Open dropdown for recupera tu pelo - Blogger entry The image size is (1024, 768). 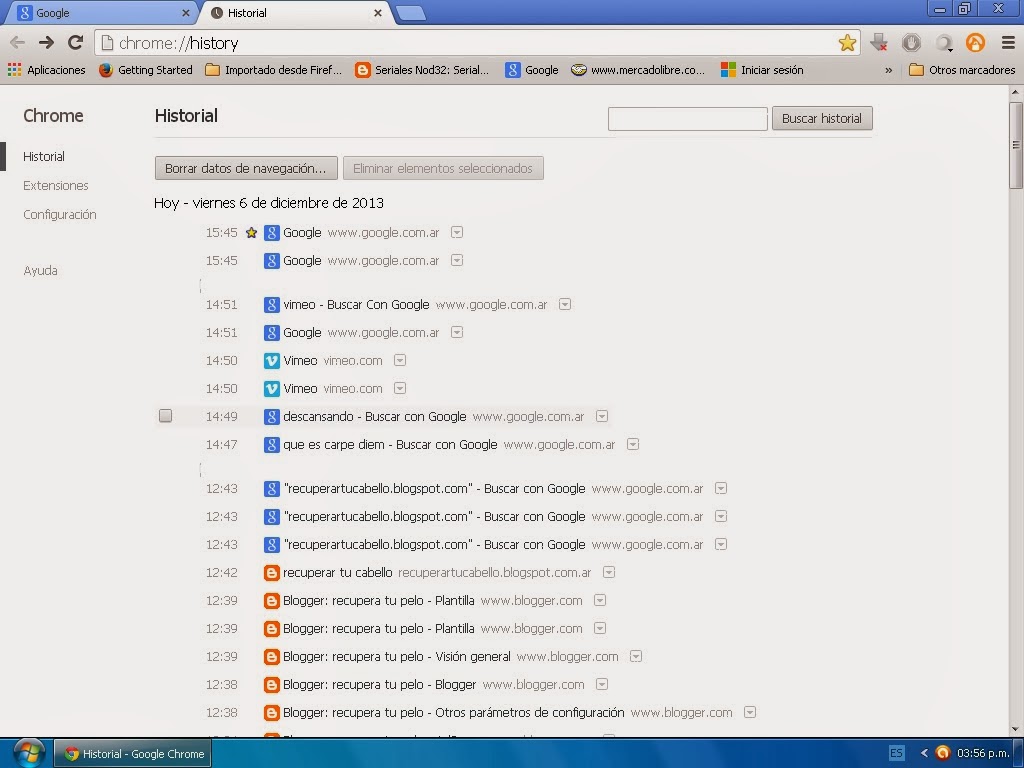click(602, 684)
